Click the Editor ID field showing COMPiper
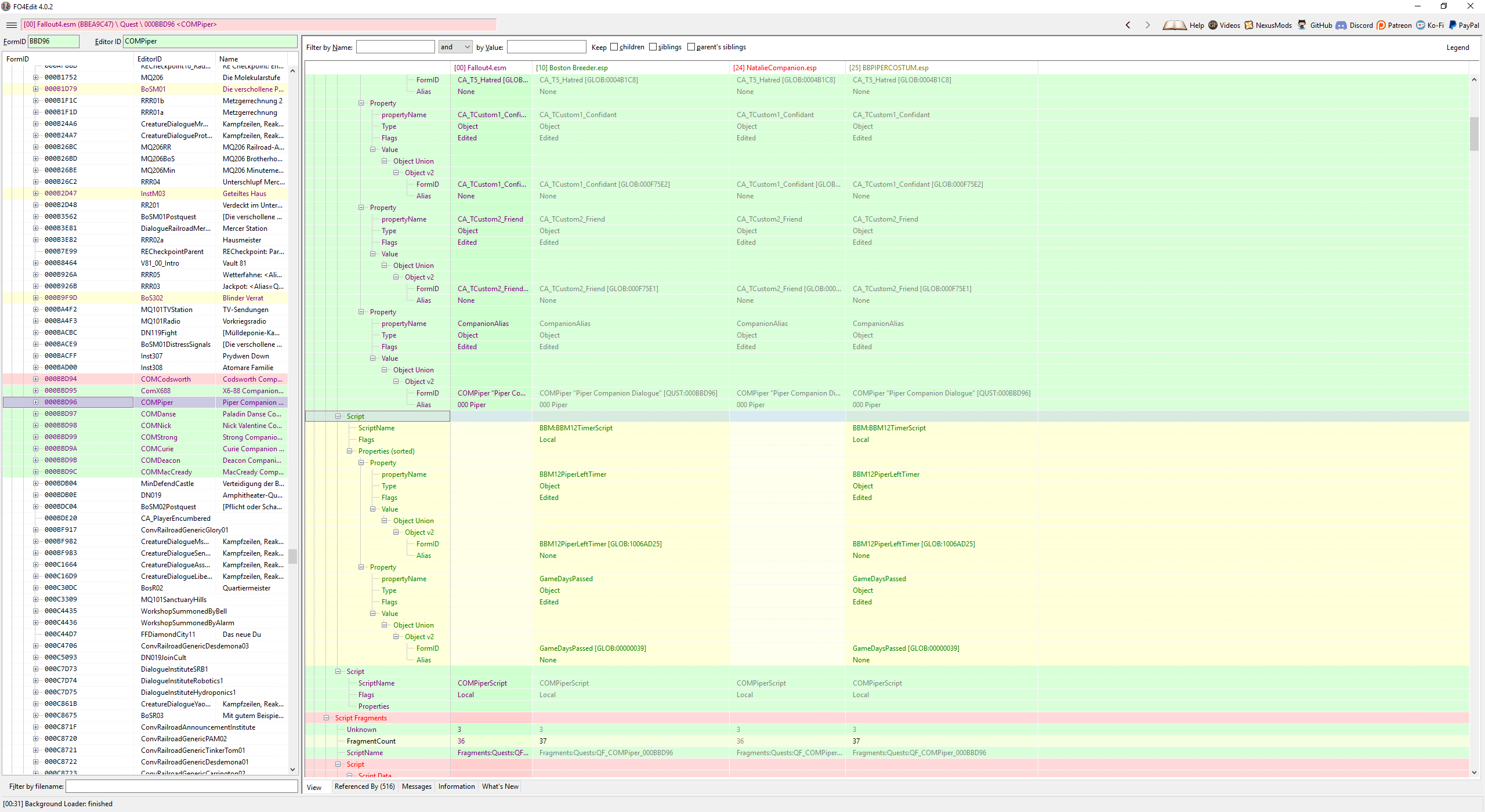The width and height of the screenshot is (1485, 812). pos(210,41)
